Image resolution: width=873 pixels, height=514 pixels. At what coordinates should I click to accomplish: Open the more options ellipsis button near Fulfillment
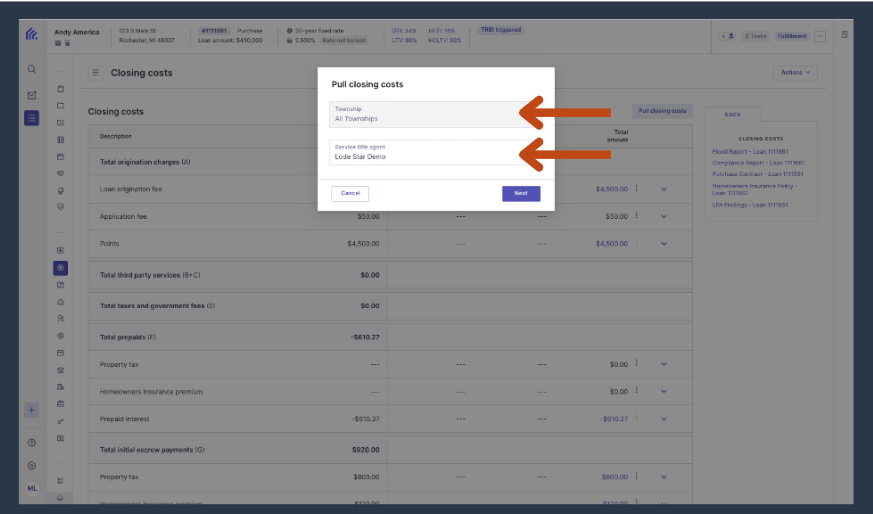(x=820, y=36)
